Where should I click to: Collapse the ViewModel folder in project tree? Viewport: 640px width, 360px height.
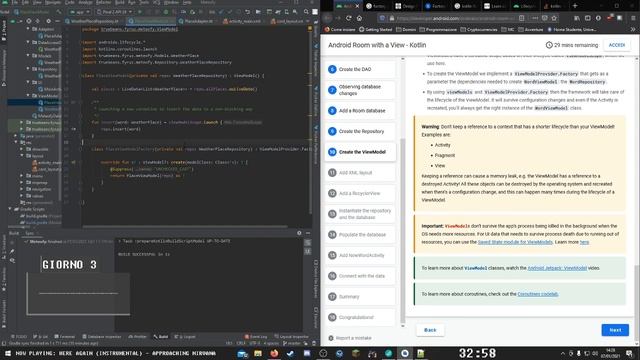[x=28, y=96]
